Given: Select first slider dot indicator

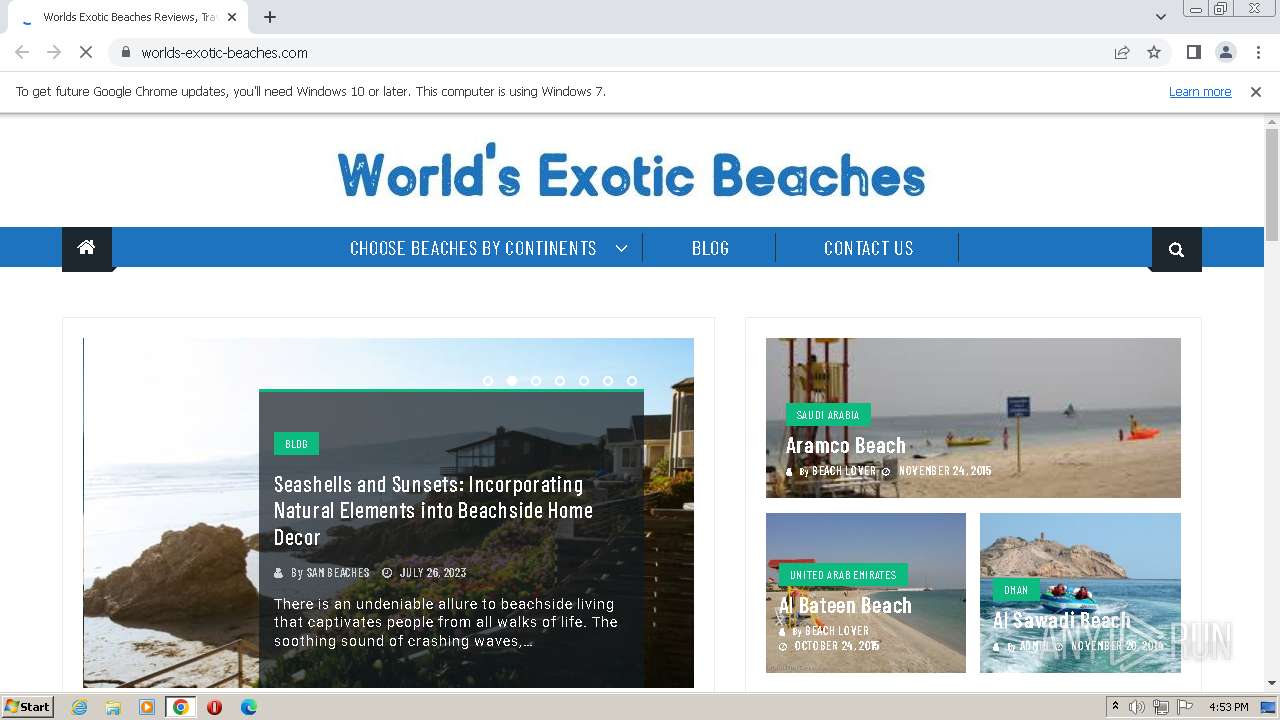Looking at the screenshot, I should point(488,381).
